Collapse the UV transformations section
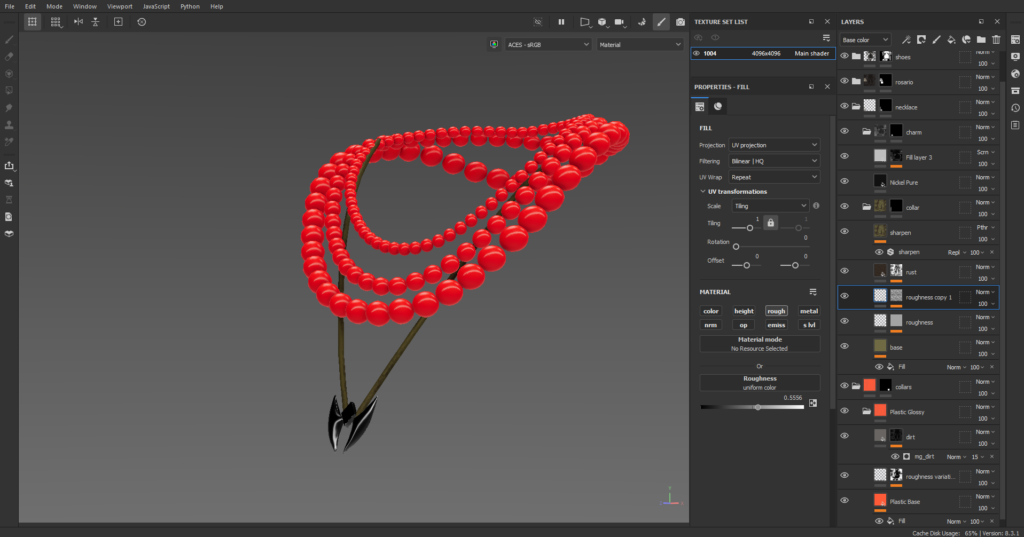The width and height of the screenshot is (1024, 537). [701, 191]
